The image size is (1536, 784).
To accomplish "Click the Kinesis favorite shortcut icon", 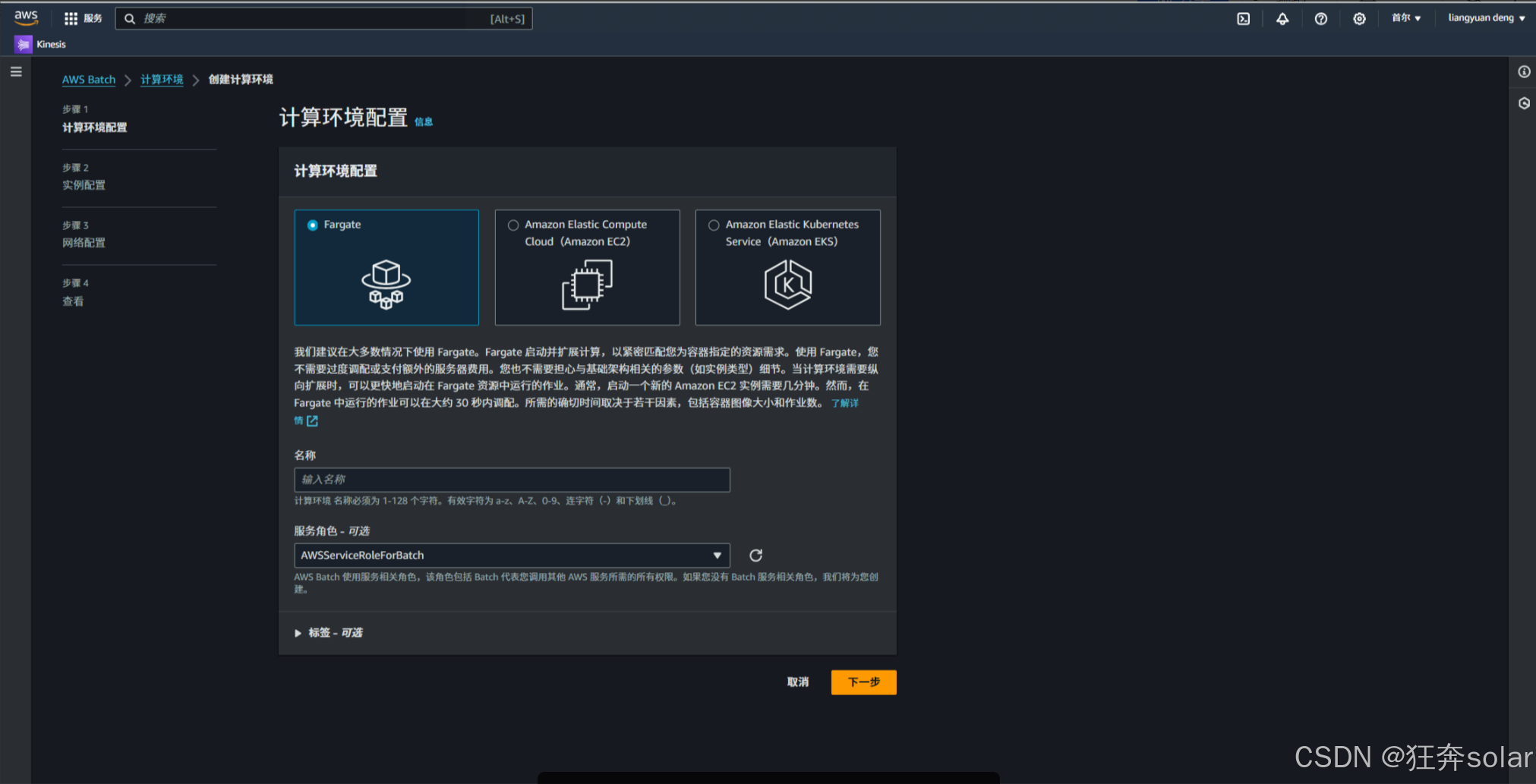I will pyautogui.click(x=23, y=44).
